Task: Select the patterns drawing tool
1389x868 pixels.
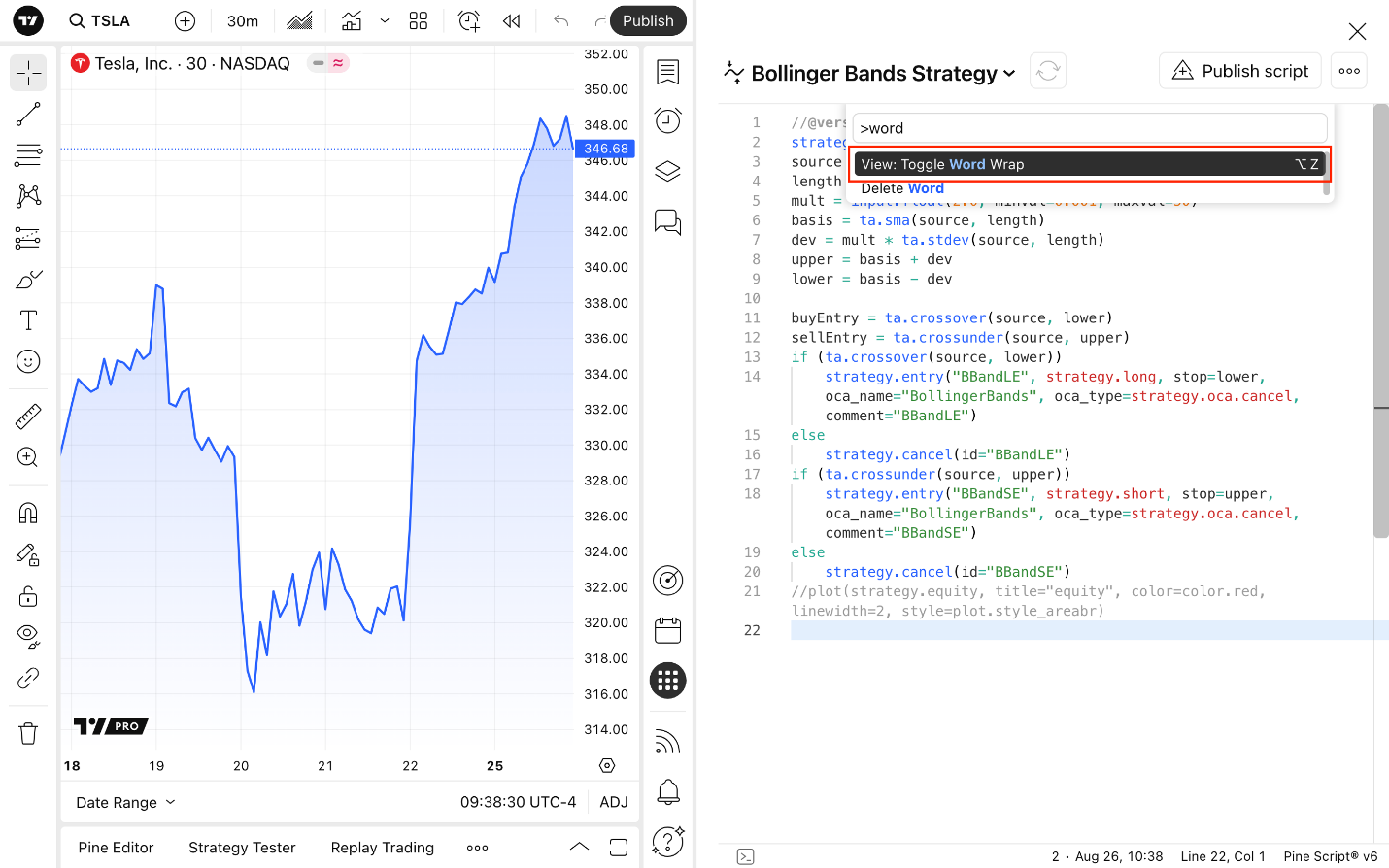Action: pyautogui.click(x=28, y=195)
